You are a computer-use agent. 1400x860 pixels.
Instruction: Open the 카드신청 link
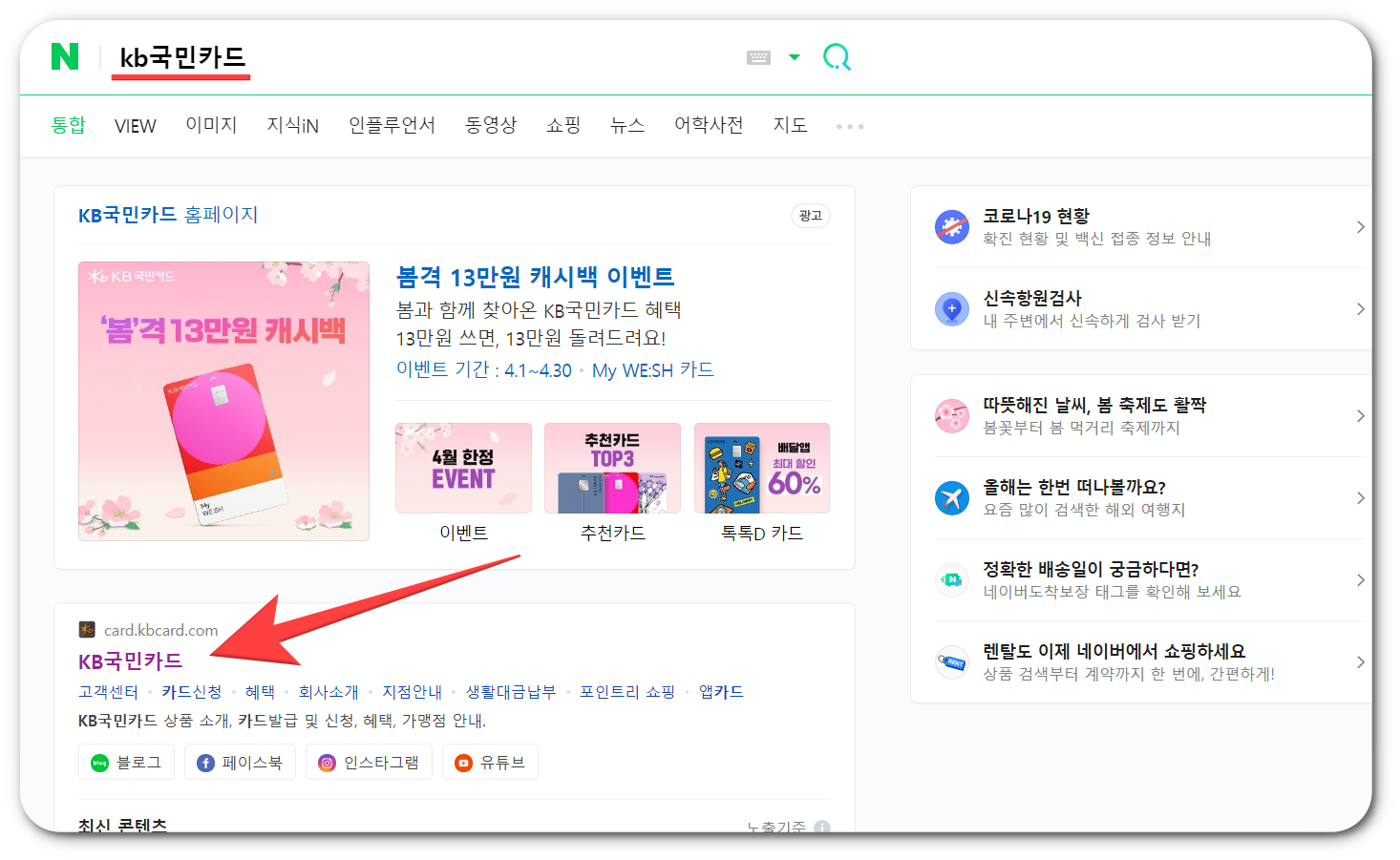coord(192,691)
